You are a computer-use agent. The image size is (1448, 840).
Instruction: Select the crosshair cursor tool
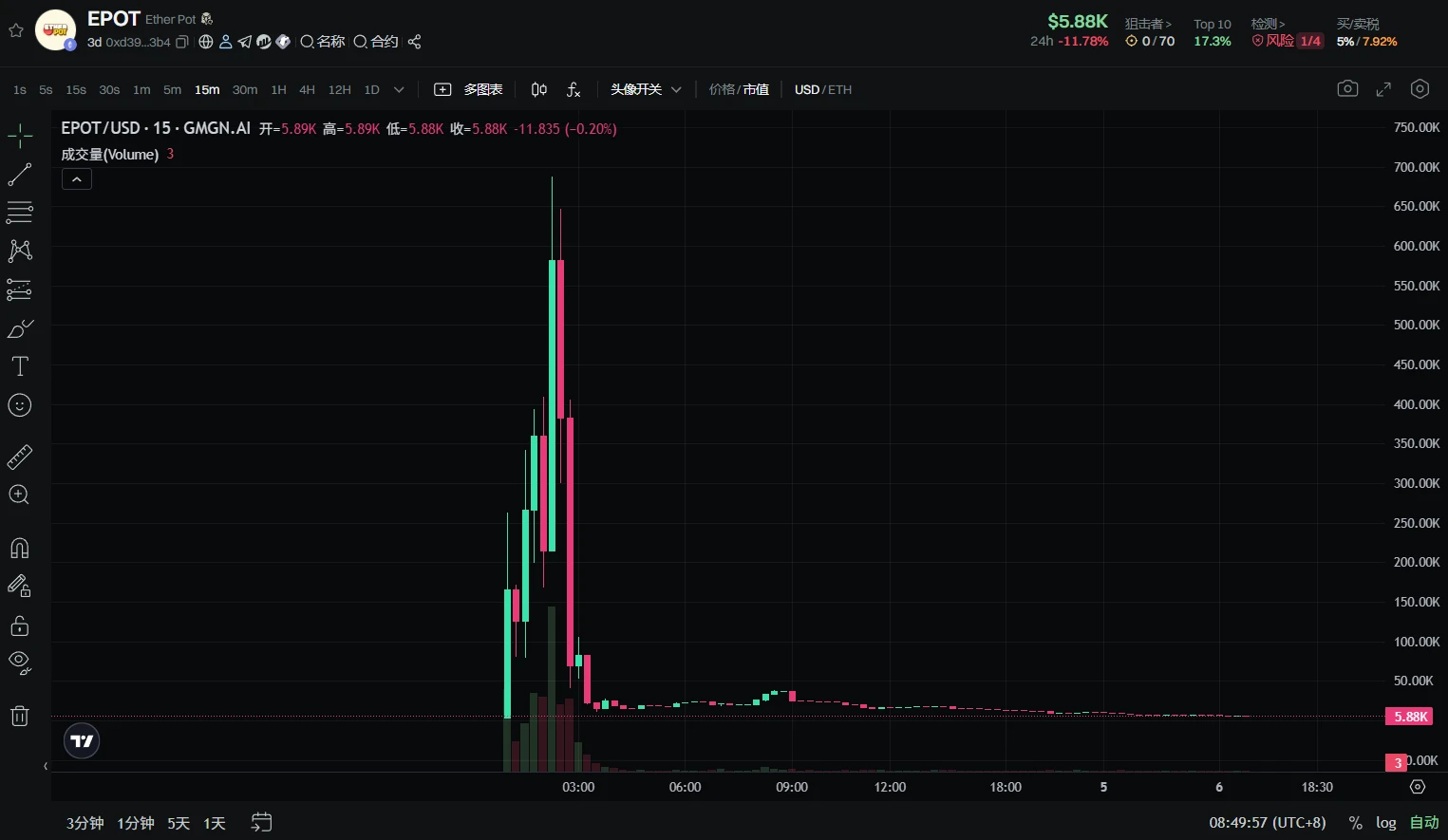click(20, 136)
